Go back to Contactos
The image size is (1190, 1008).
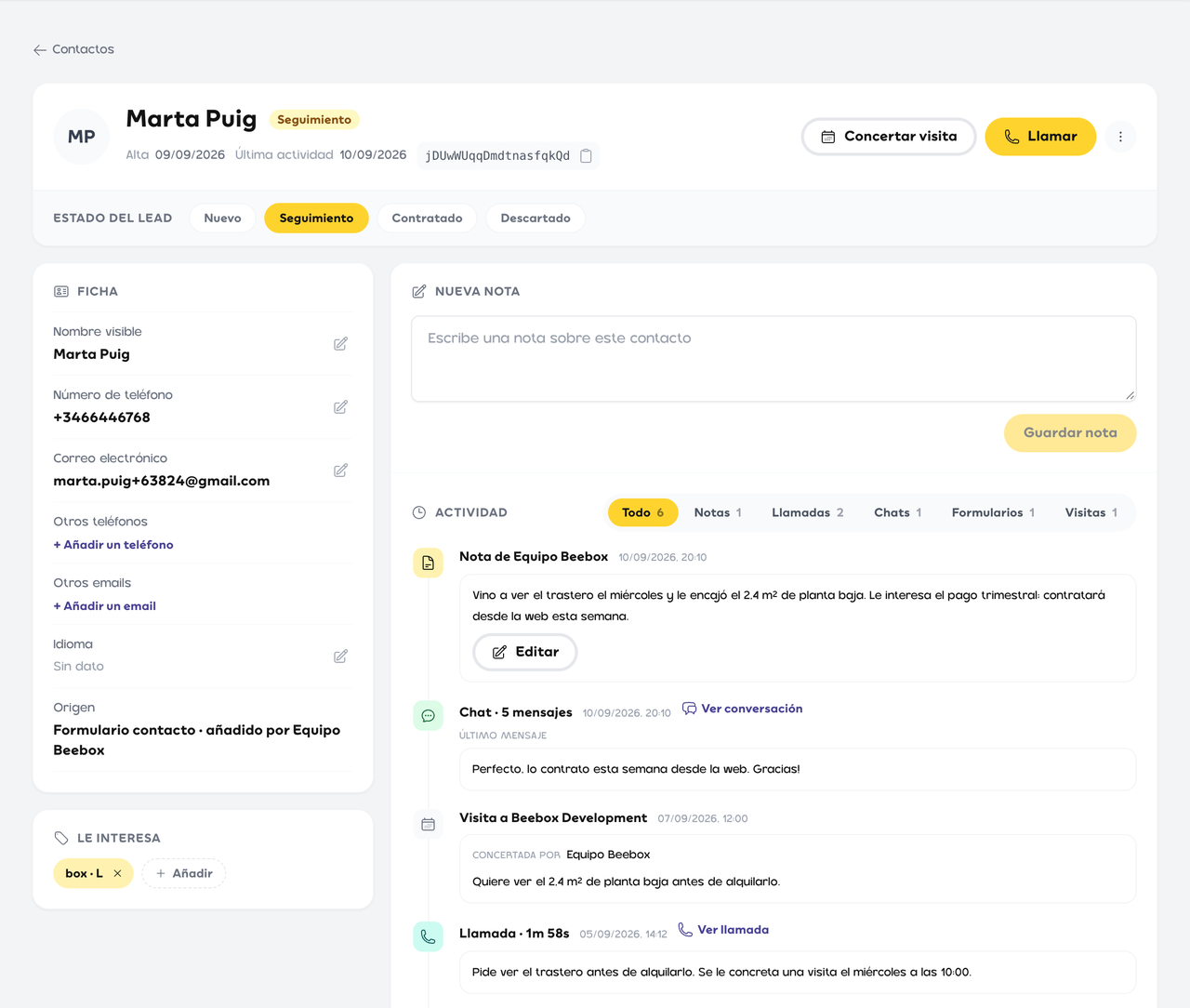[x=73, y=49]
